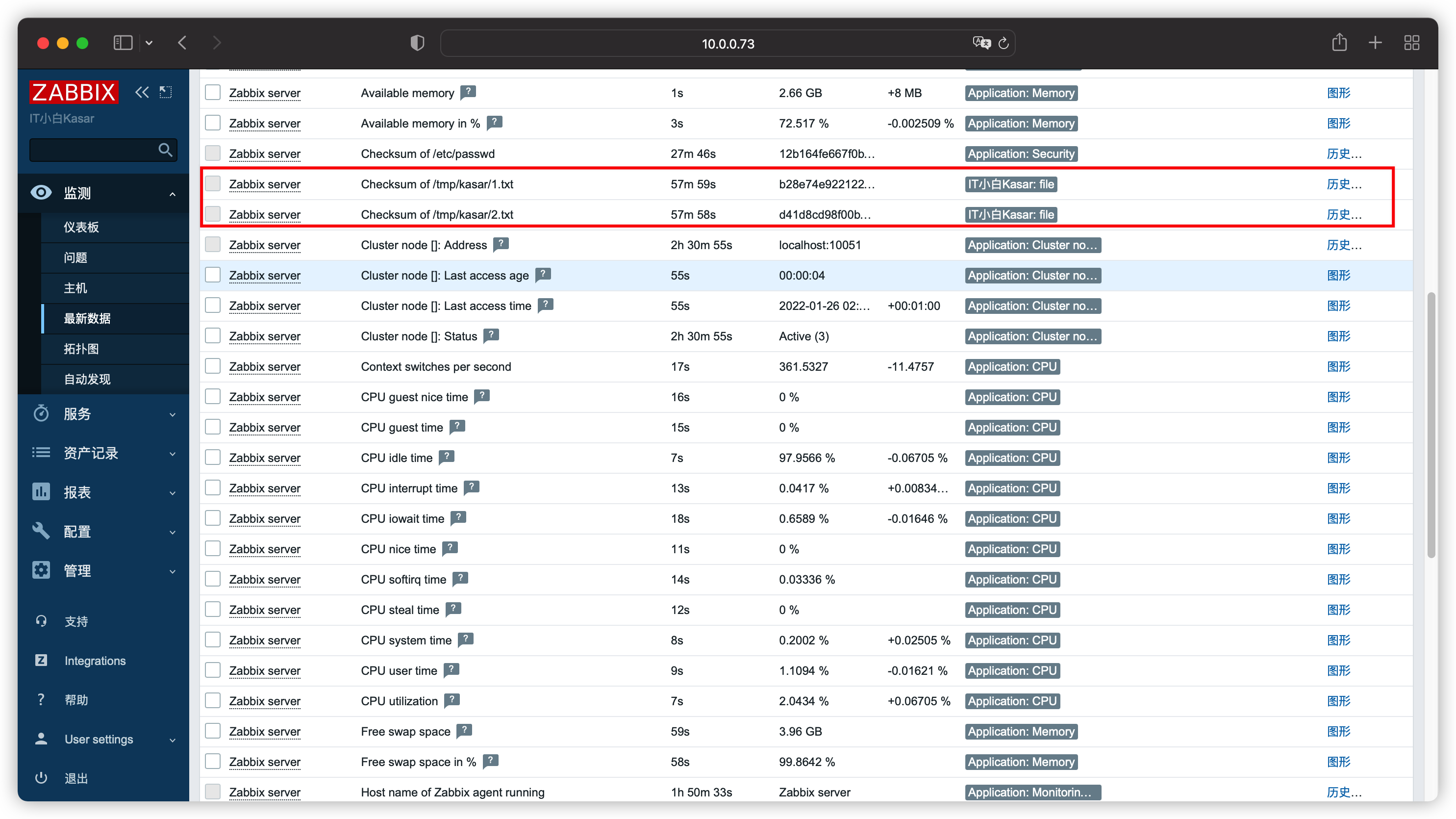Click the question mark next to CPU utilization

tap(452, 700)
